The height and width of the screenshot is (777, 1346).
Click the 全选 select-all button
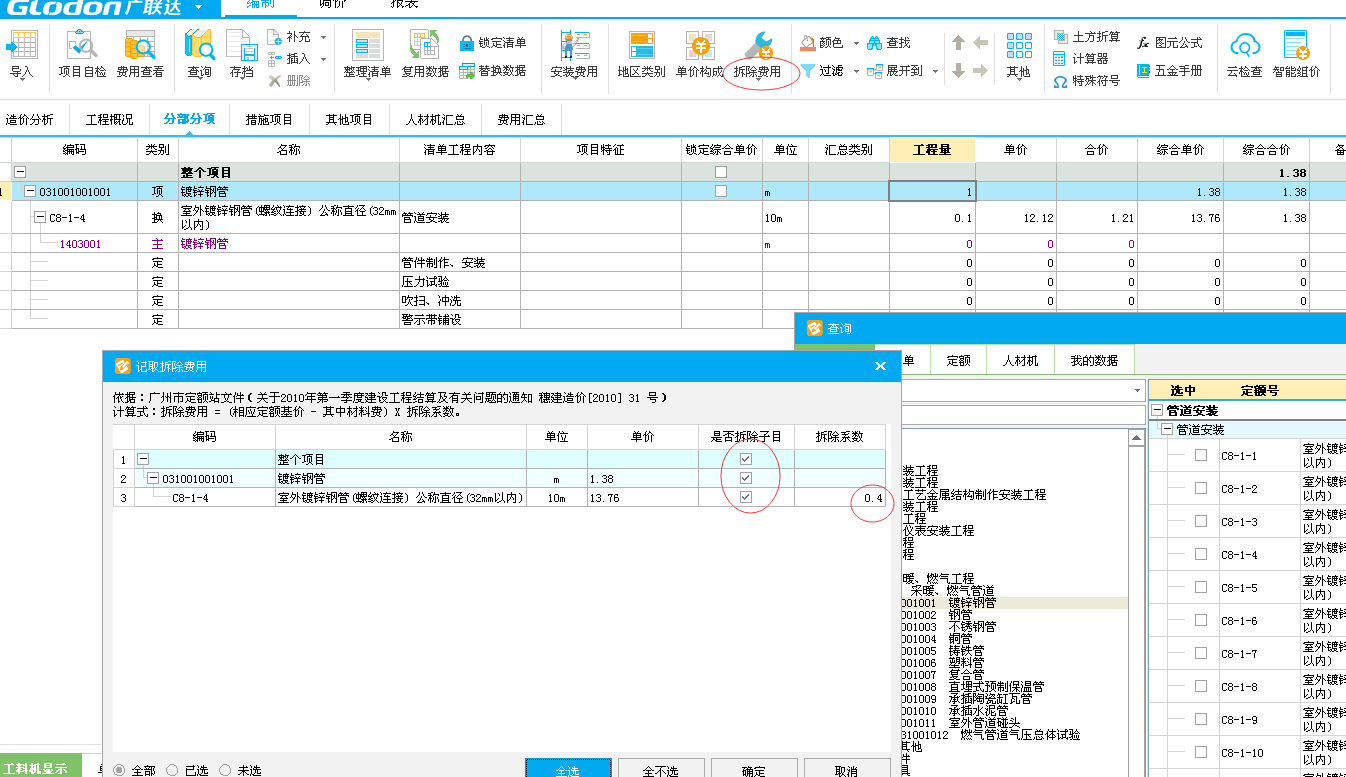tap(567, 768)
